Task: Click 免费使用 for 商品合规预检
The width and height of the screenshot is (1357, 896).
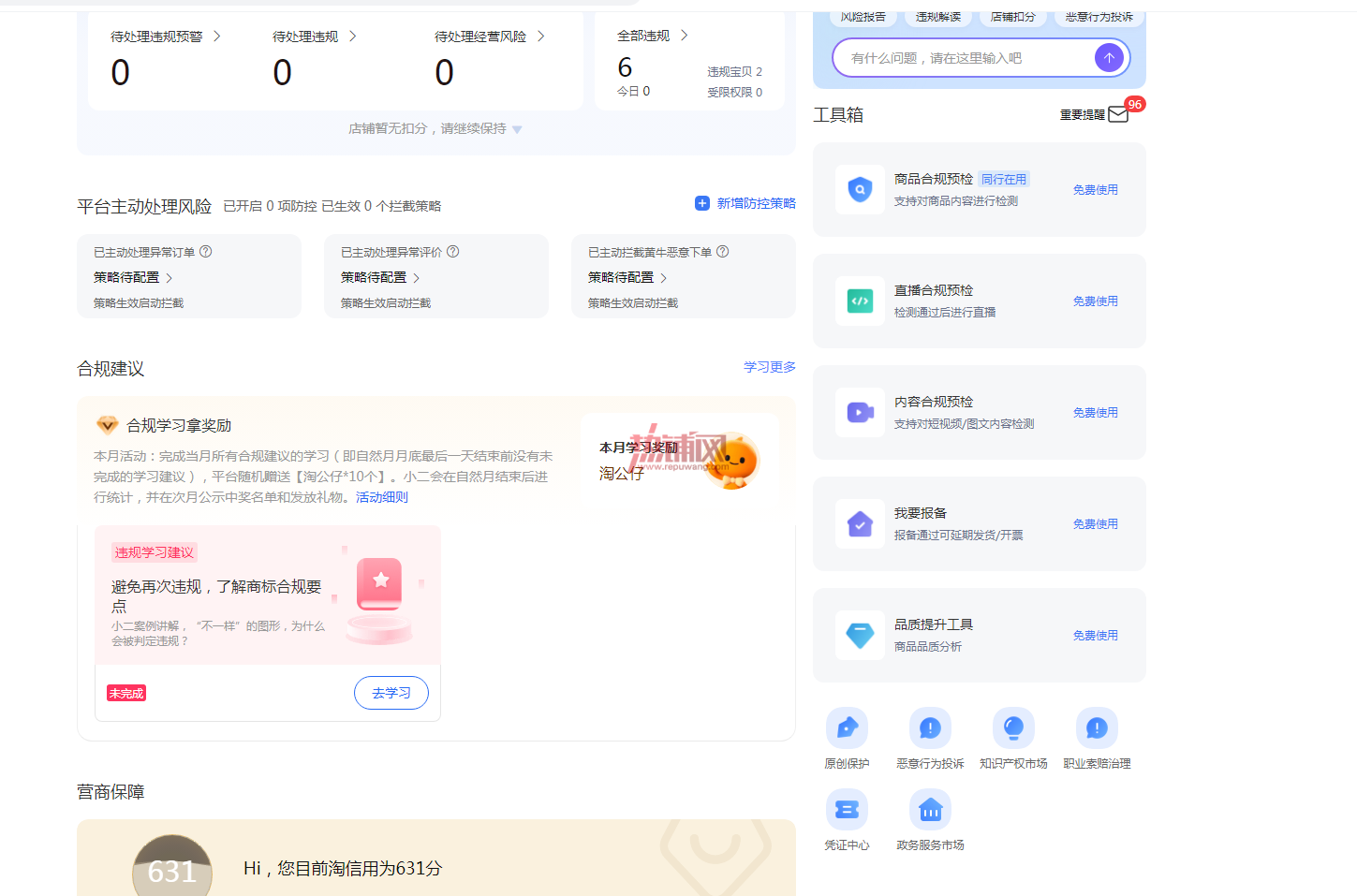Action: [x=1096, y=190]
